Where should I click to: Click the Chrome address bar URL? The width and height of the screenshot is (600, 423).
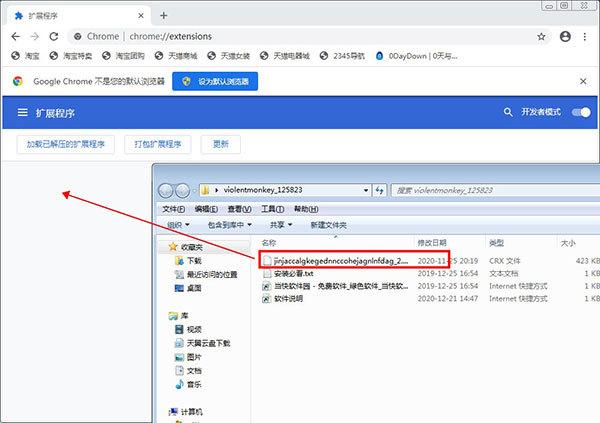click(x=170, y=36)
